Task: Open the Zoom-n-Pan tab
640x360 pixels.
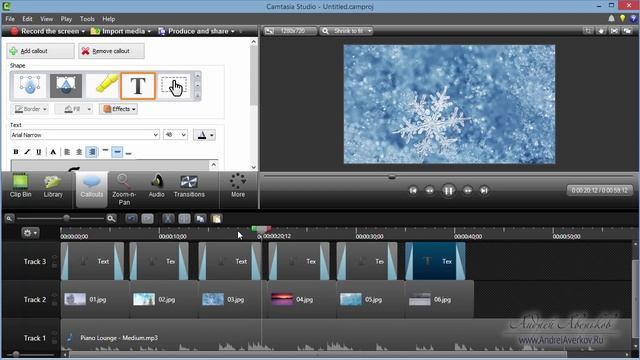Action: pyautogui.click(x=124, y=189)
